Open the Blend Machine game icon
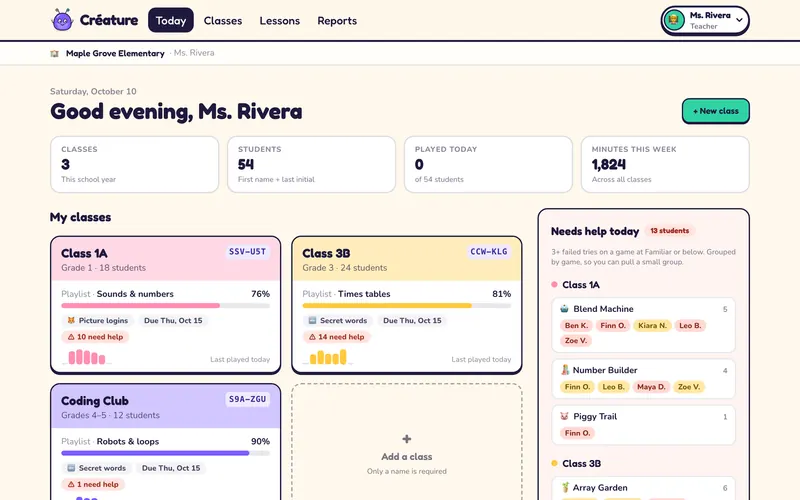 point(564,309)
